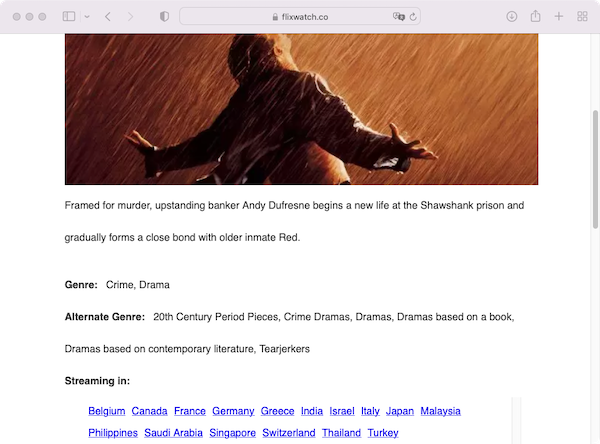Go back with the back arrow
The height and width of the screenshot is (444, 600).
click(108, 16)
